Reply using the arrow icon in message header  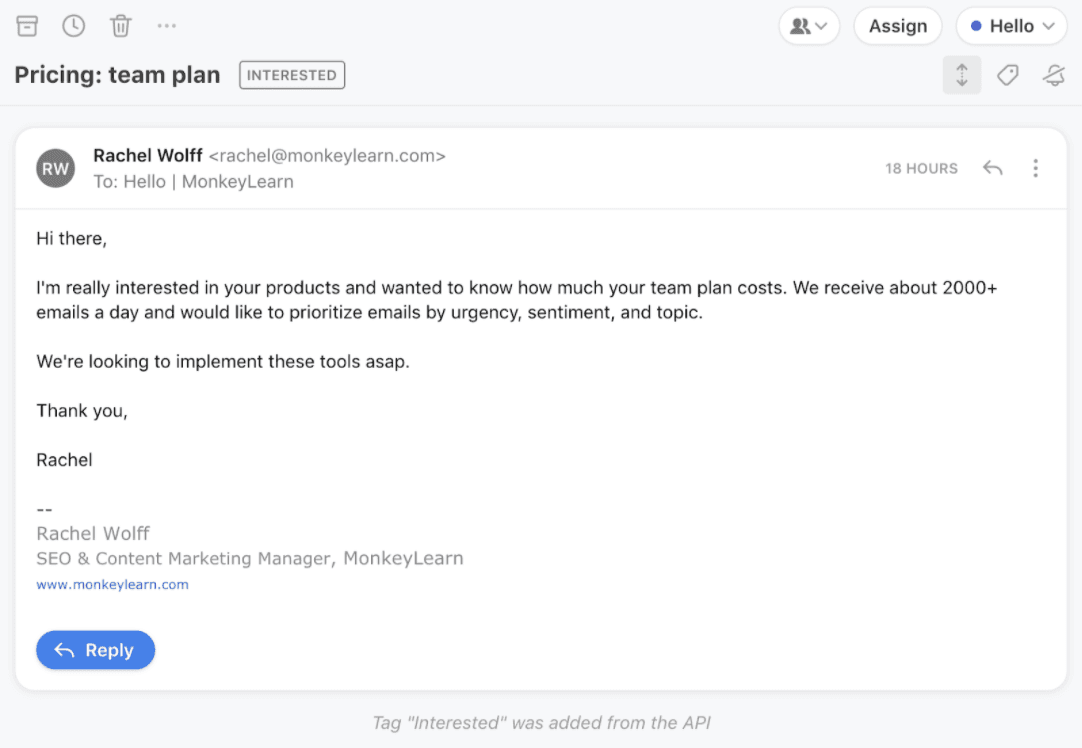pyautogui.click(x=992, y=168)
